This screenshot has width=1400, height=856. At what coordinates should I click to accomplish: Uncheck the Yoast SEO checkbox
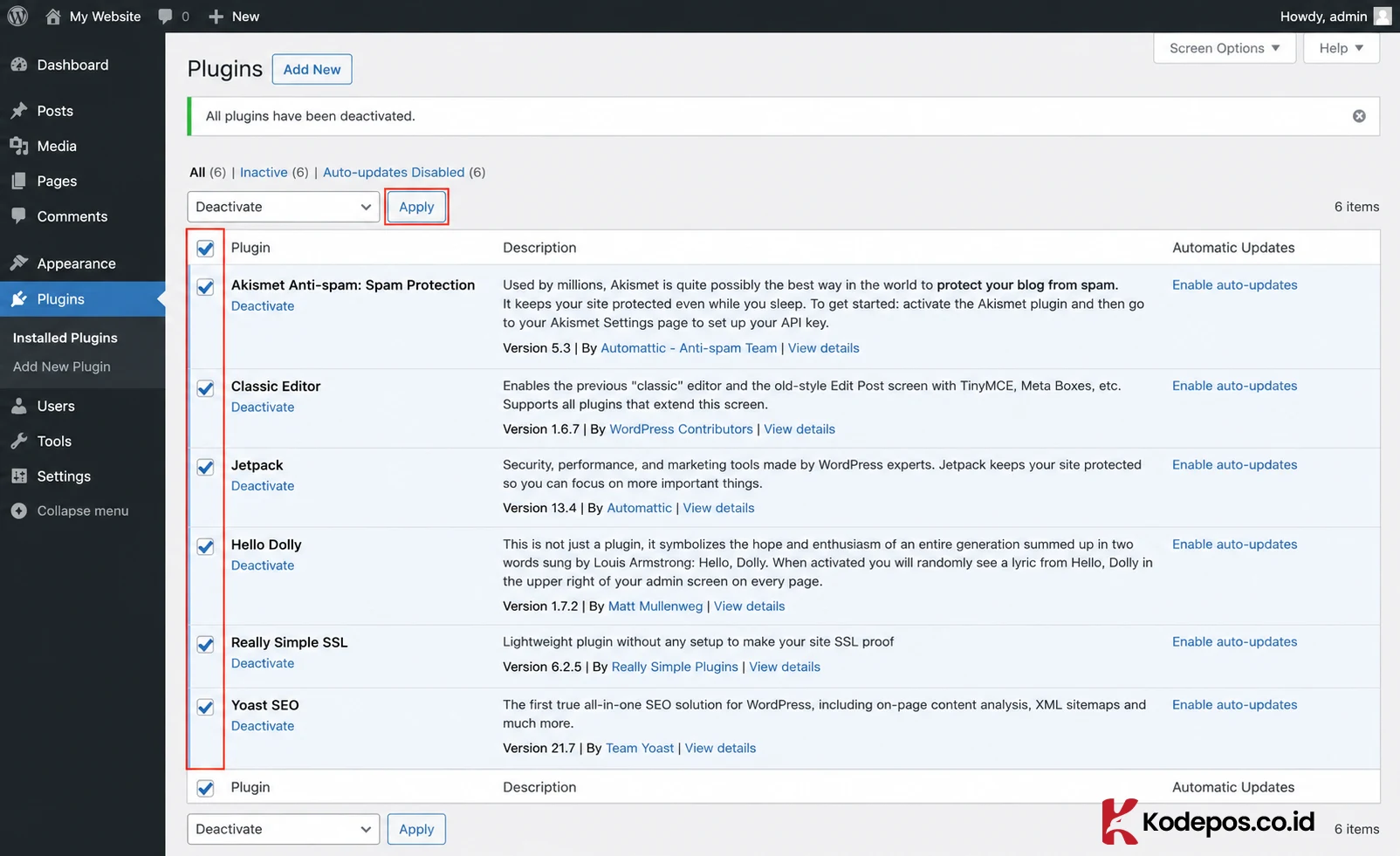205,707
